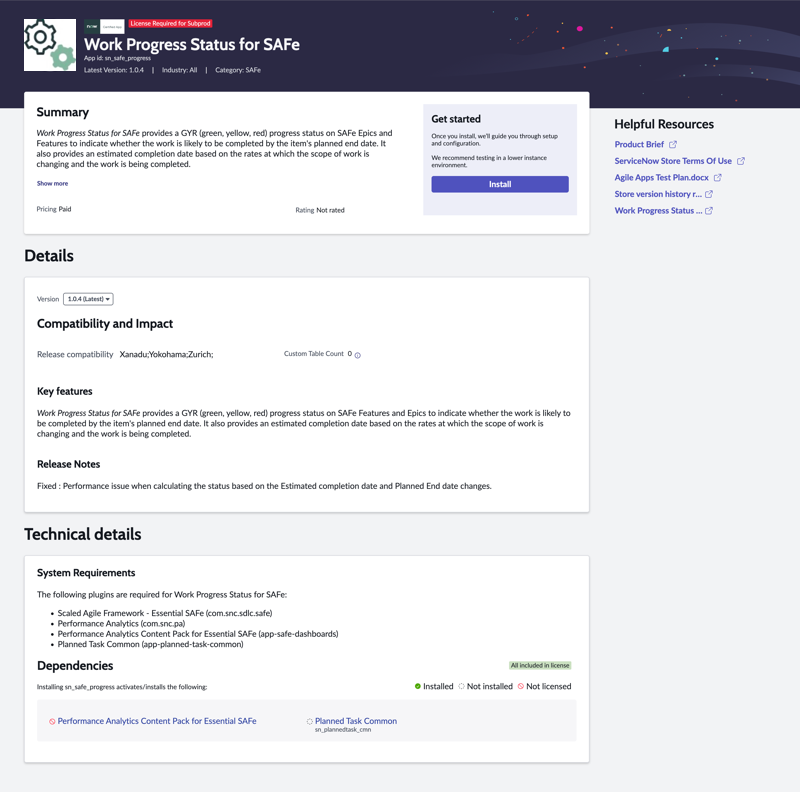Click not-installed icon beside Planned Task Common
Viewport: 800px width, 792px height.
coord(309,722)
